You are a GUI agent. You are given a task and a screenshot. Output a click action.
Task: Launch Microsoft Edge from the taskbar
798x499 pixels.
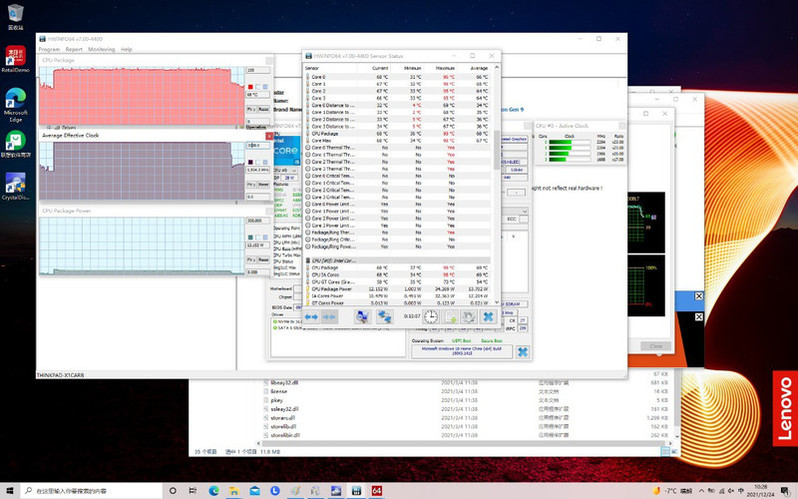[x=214, y=491]
